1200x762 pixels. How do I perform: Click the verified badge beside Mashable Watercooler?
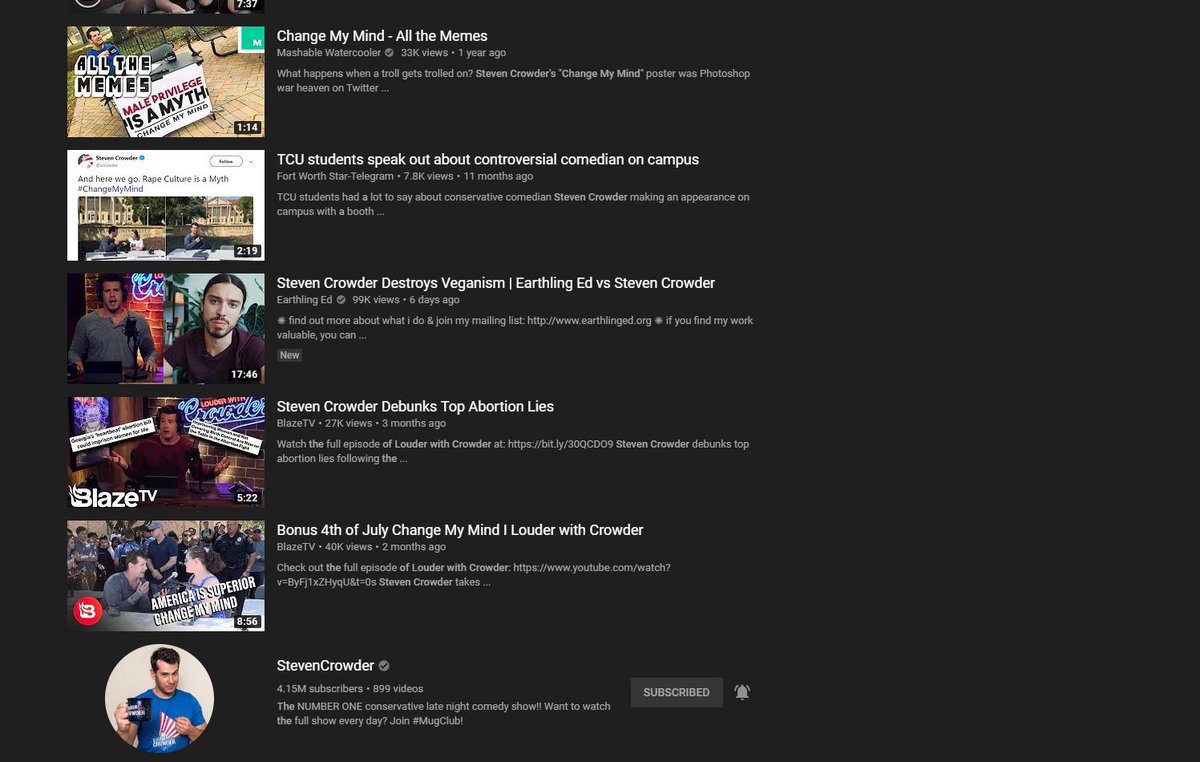coord(389,53)
